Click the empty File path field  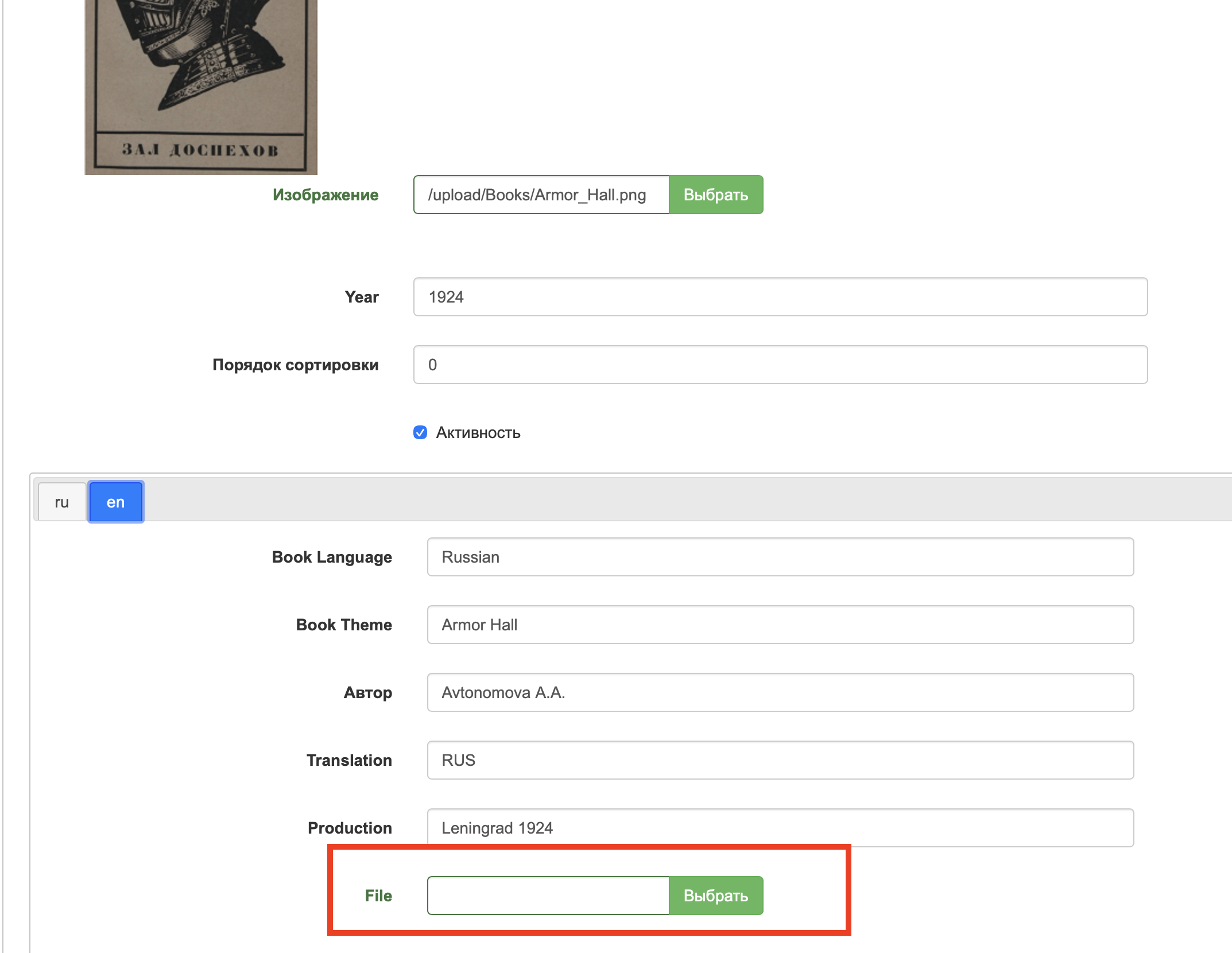(548, 896)
